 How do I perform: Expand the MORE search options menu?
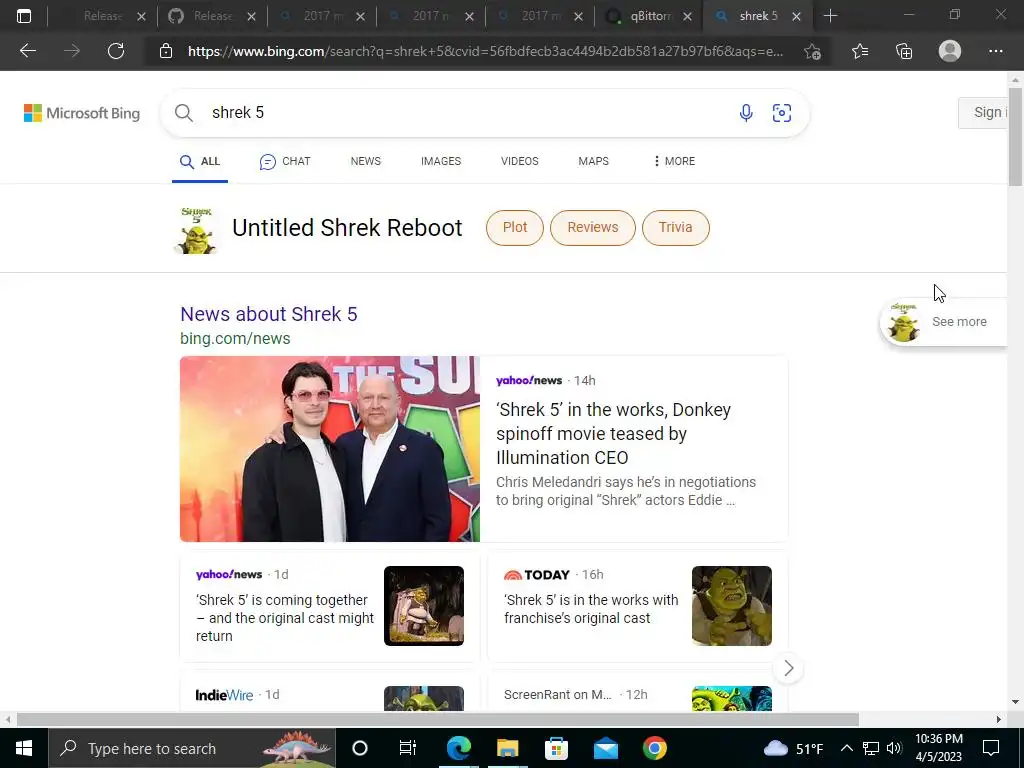tap(674, 161)
